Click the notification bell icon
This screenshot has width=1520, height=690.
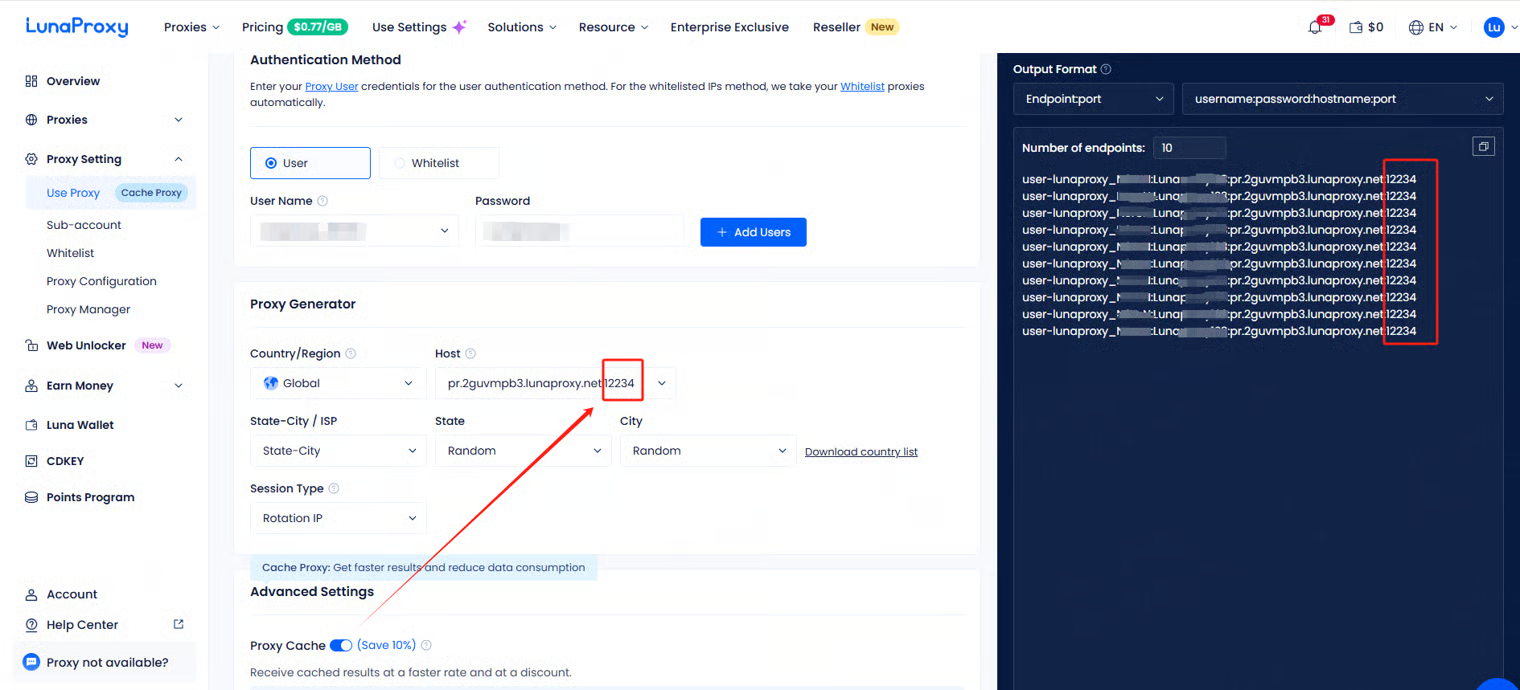pyautogui.click(x=1315, y=28)
